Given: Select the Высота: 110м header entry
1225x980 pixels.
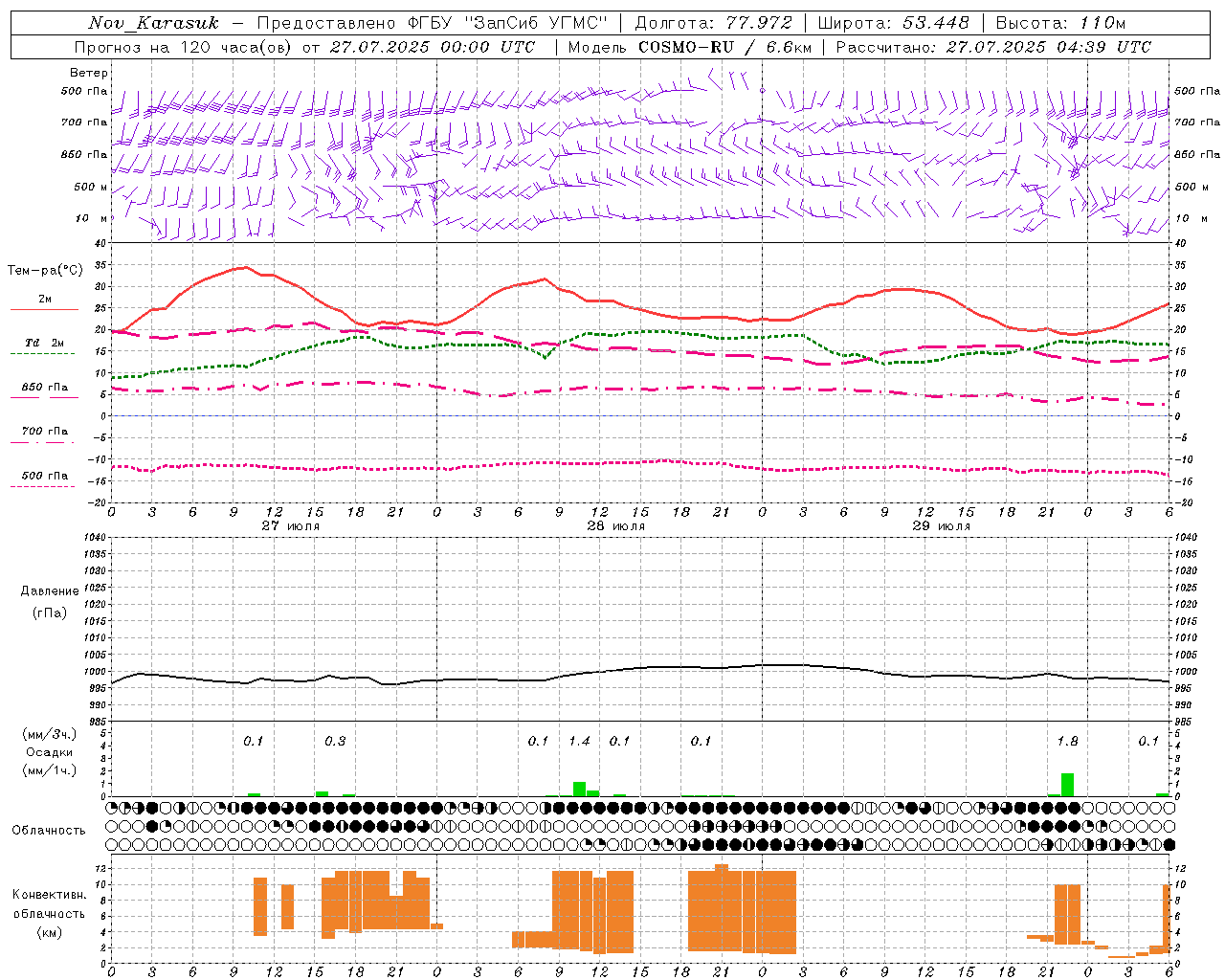Looking at the screenshot, I should [1060, 23].
